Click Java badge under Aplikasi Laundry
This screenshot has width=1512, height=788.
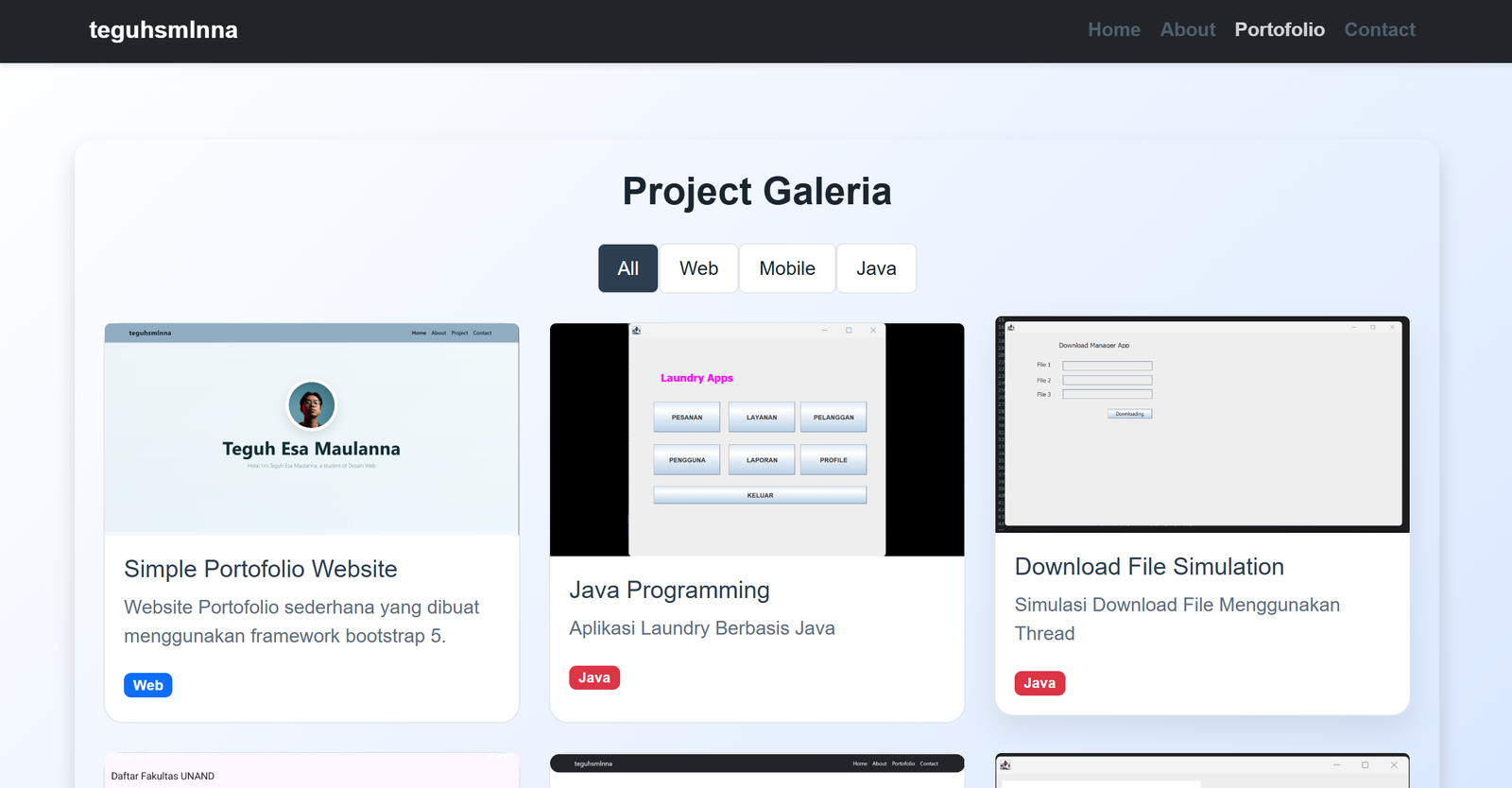coord(593,677)
